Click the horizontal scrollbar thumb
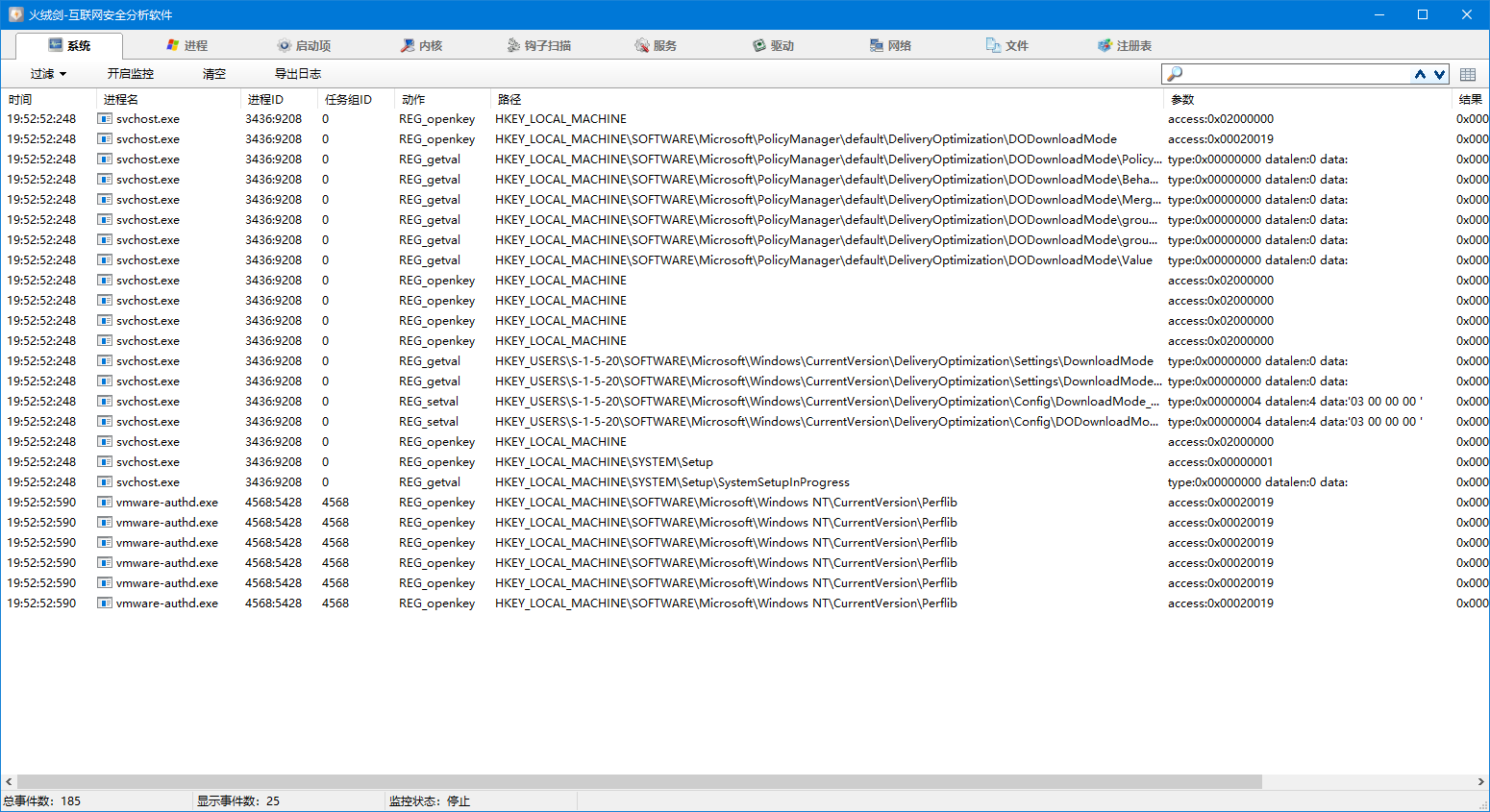The width and height of the screenshot is (1490, 812). point(639,782)
